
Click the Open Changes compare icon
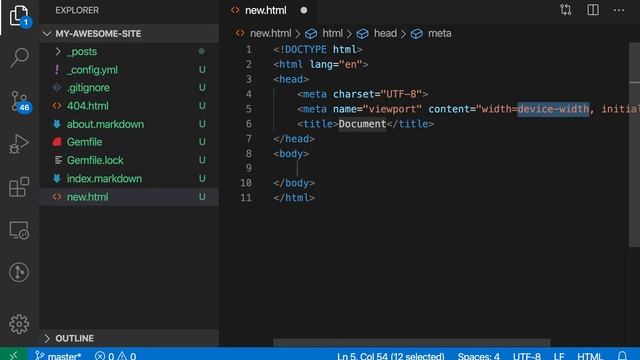(x=566, y=10)
